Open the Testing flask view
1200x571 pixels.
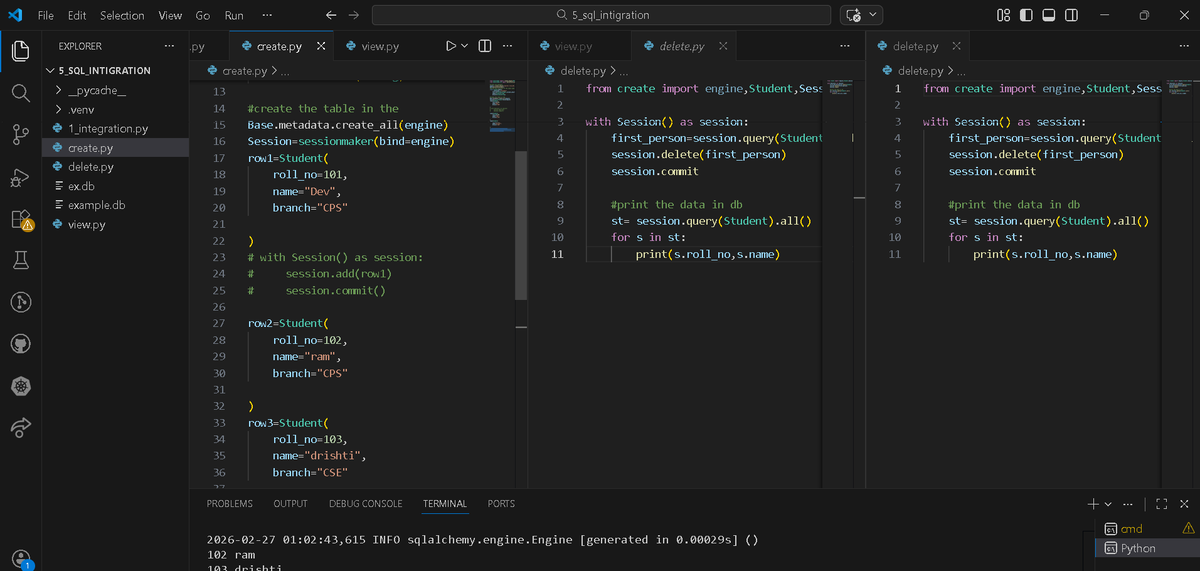pos(22,261)
